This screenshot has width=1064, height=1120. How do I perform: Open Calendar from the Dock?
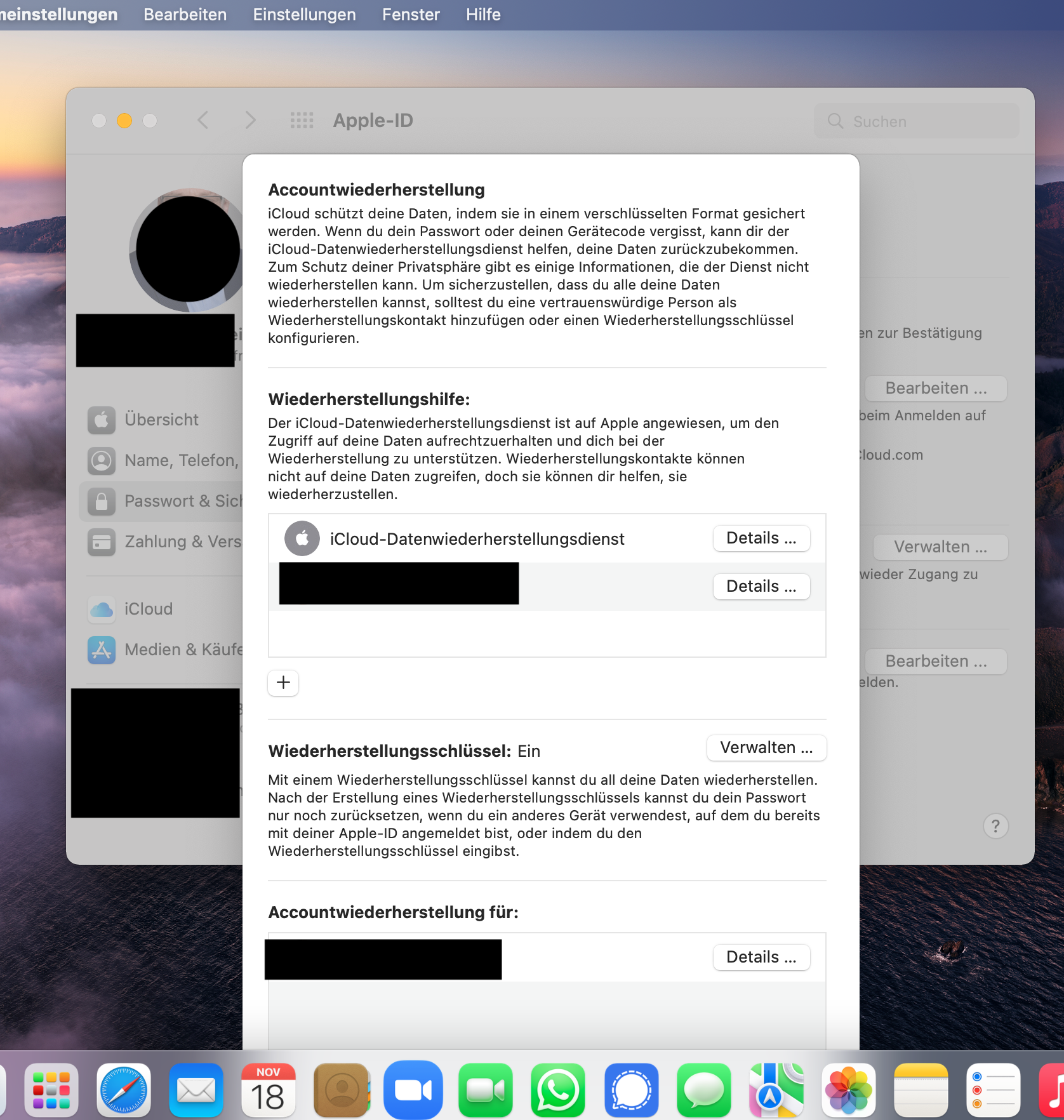point(269,1090)
